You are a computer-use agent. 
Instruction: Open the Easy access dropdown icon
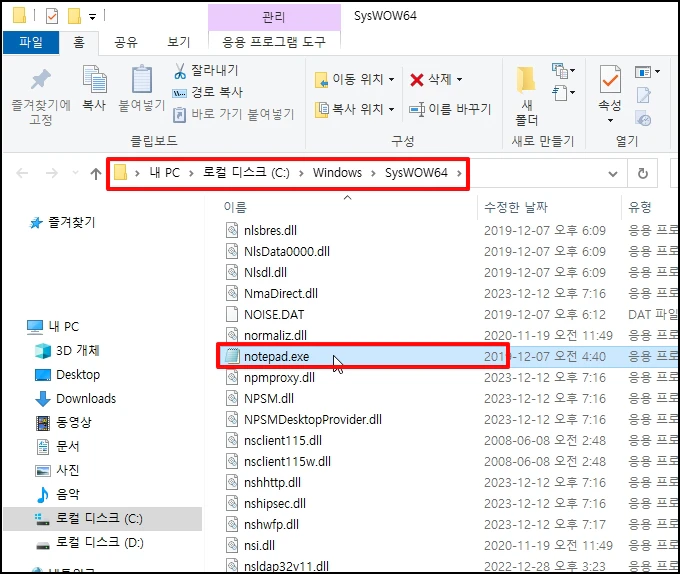(563, 92)
